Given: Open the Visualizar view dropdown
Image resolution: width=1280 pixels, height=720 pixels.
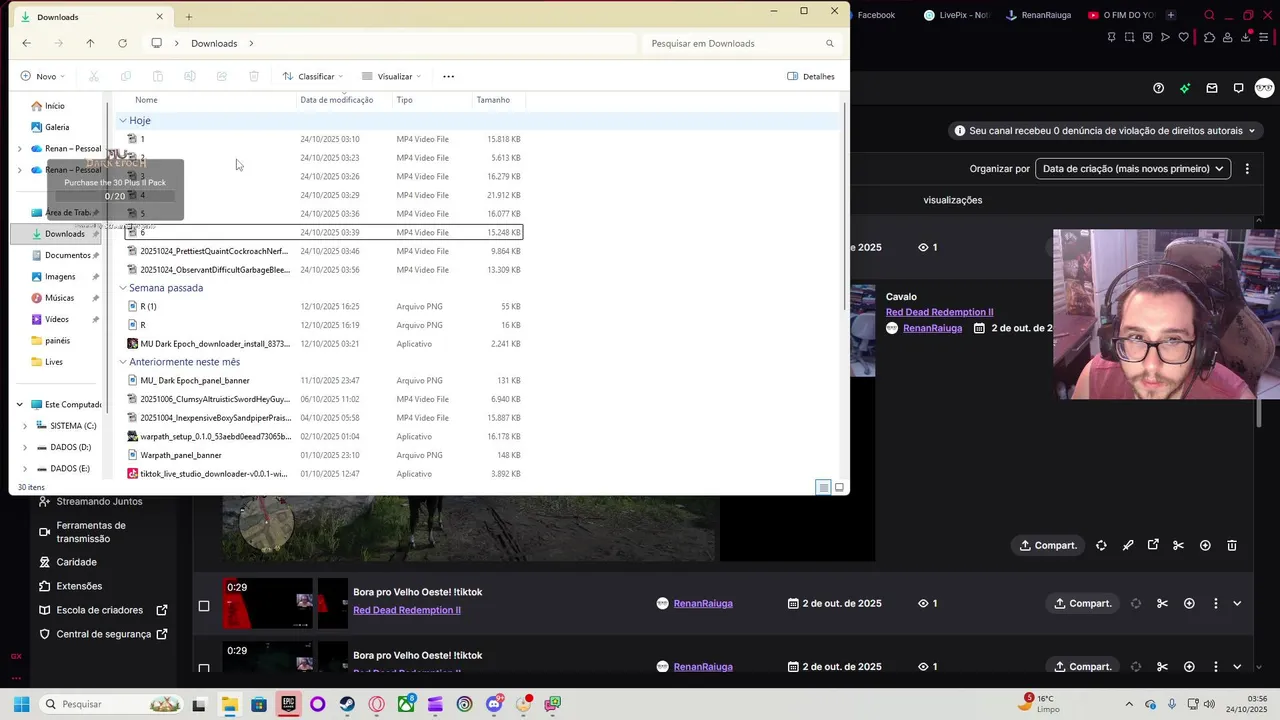Looking at the screenshot, I should point(391,76).
